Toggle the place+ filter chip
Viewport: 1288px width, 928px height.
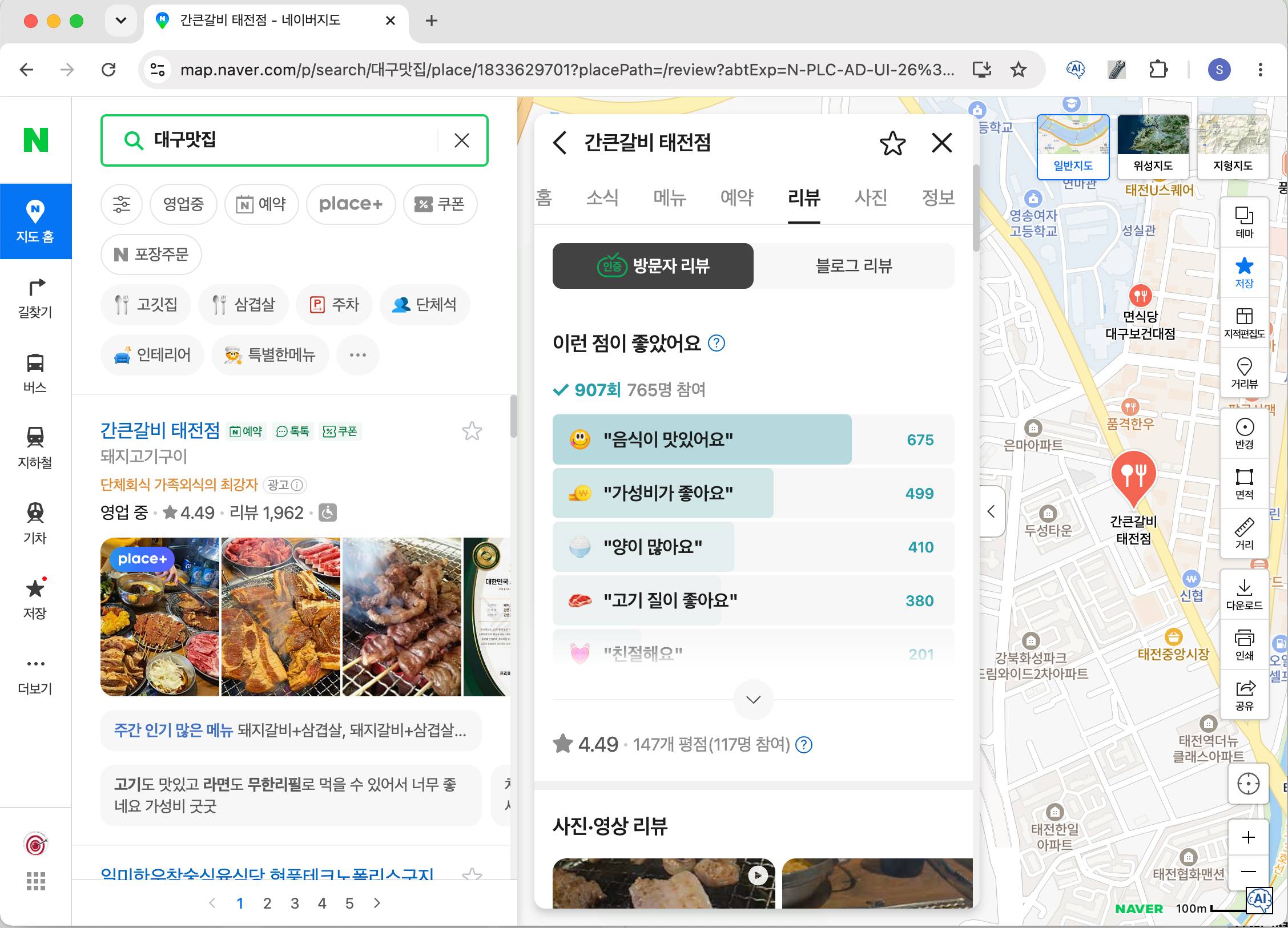tap(351, 204)
